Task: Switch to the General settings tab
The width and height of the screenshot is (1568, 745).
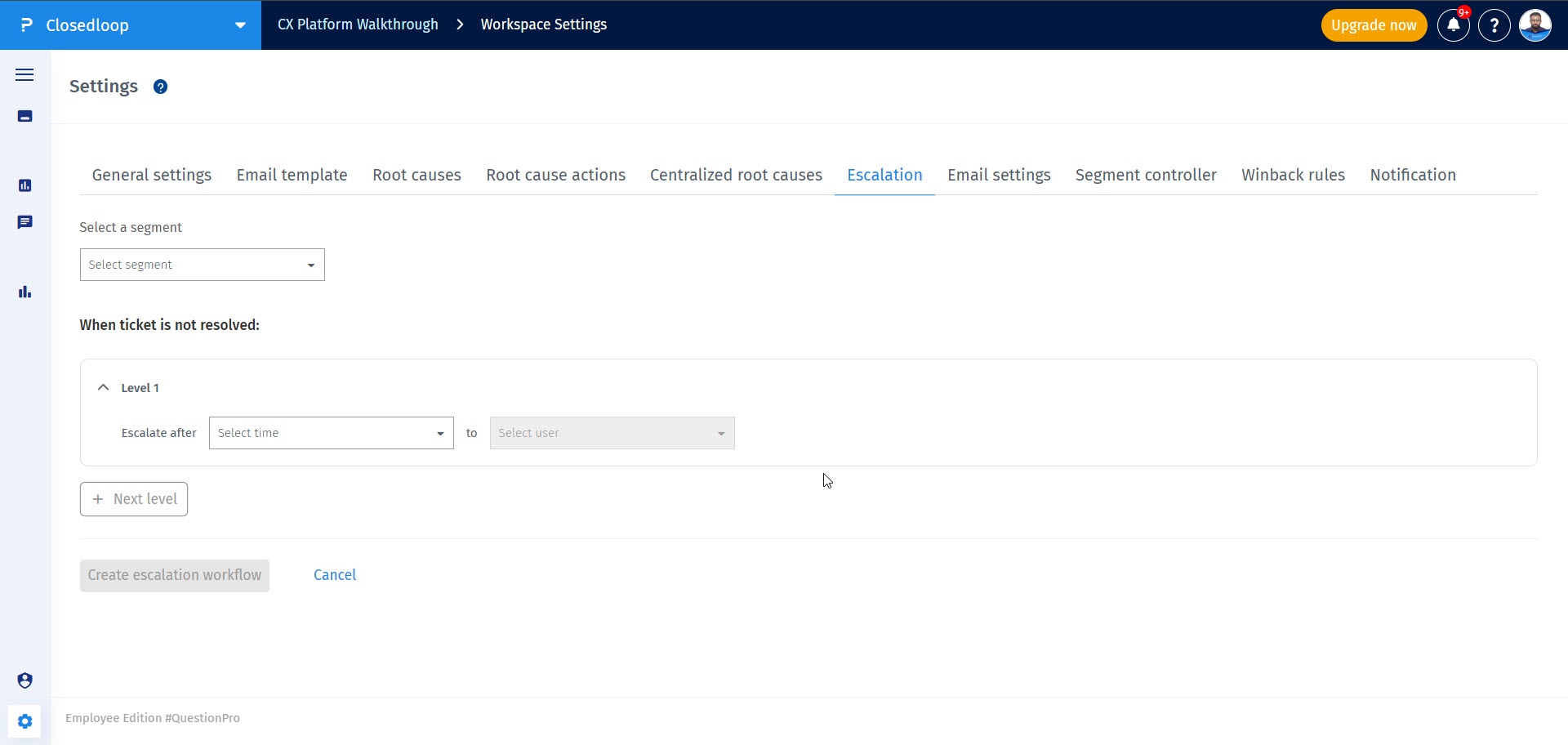Action: (151, 175)
